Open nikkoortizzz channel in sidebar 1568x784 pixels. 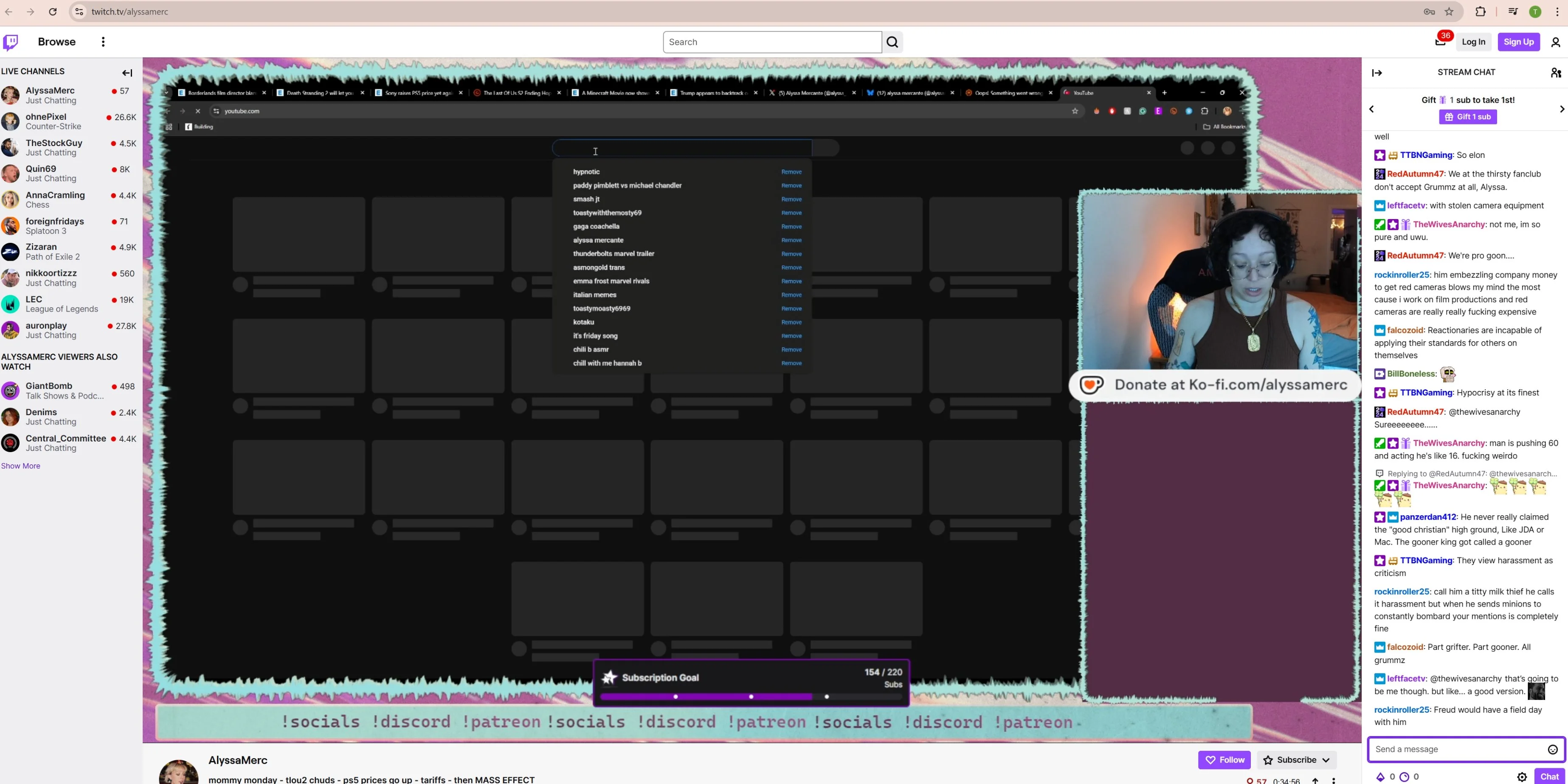70,278
